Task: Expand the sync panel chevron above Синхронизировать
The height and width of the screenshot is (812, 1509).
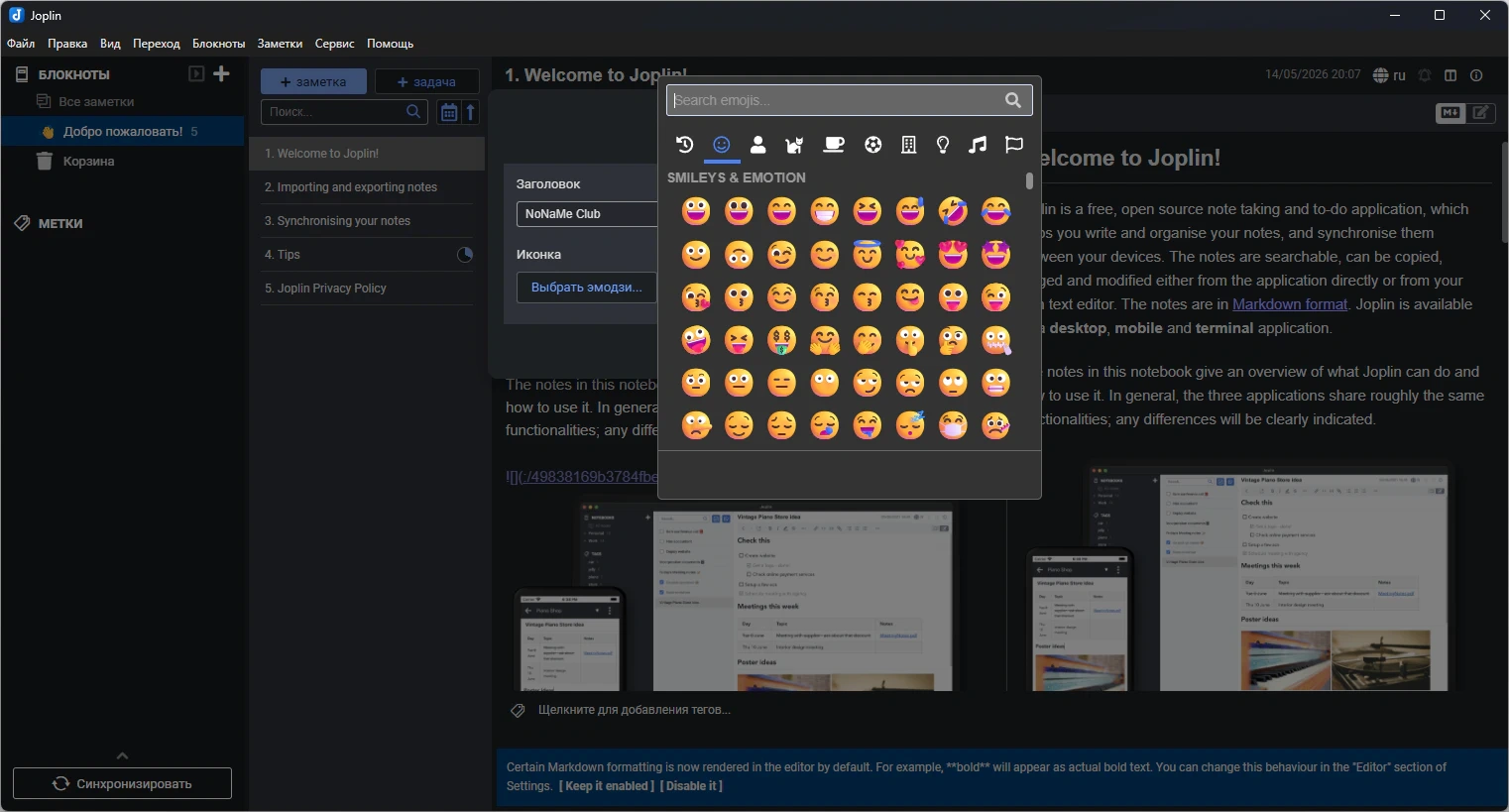Action: (122, 755)
